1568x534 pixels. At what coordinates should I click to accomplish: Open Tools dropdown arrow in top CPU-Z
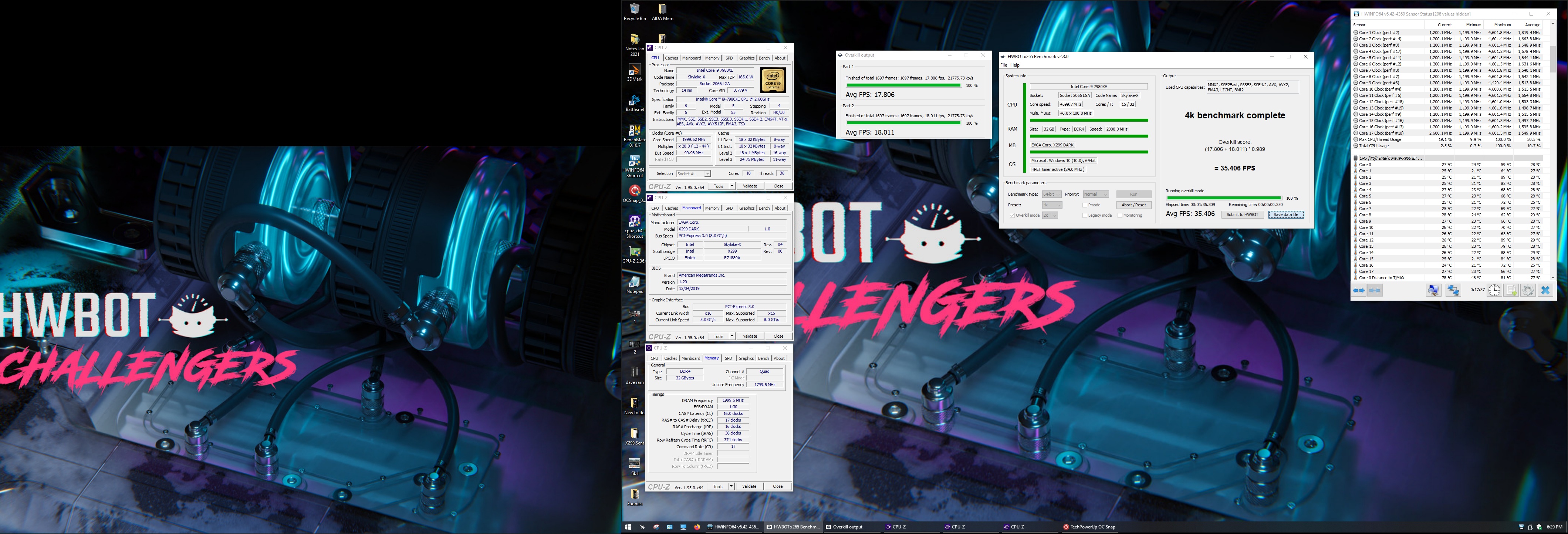click(x=731, y=186)
